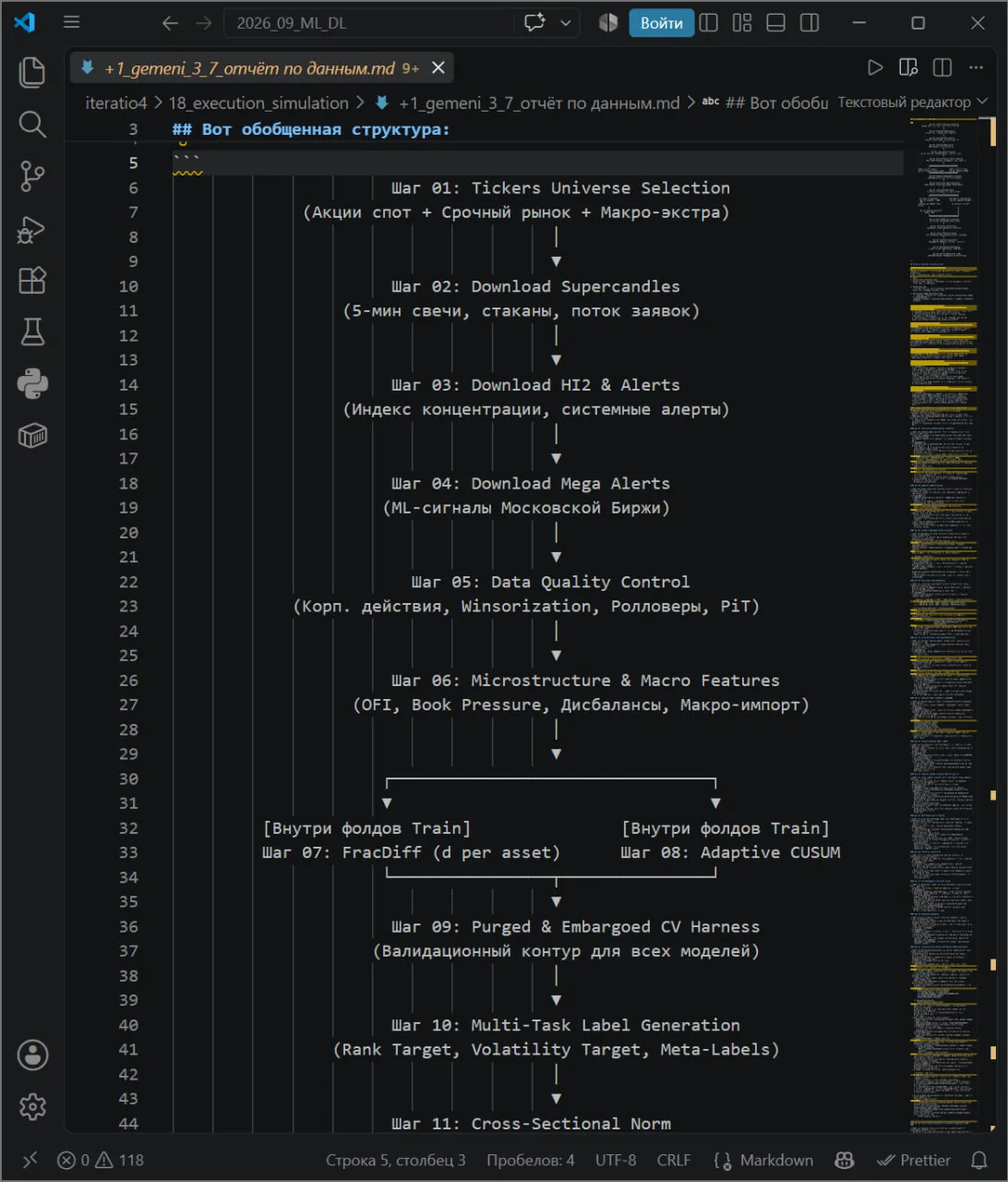Click the hexagon icon left of Войти
Image resolution: width=1008 pixels, height=1182 pixels.
click(x=608, y=23)
